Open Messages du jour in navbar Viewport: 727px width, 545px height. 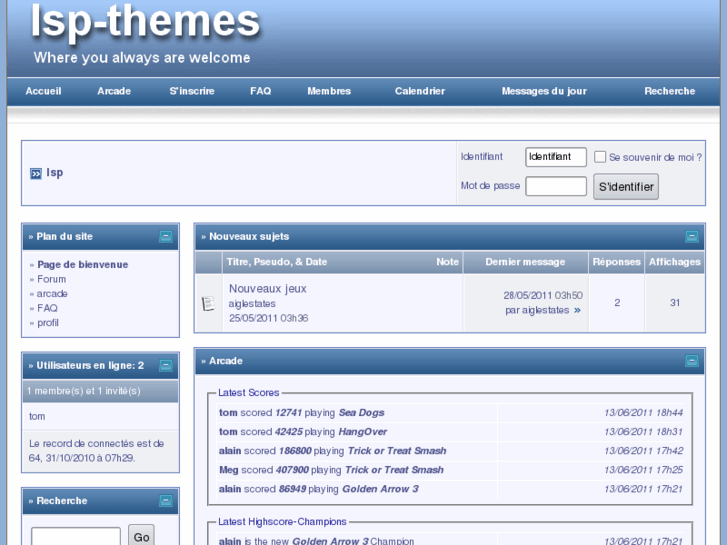click(x=544, y=91)
